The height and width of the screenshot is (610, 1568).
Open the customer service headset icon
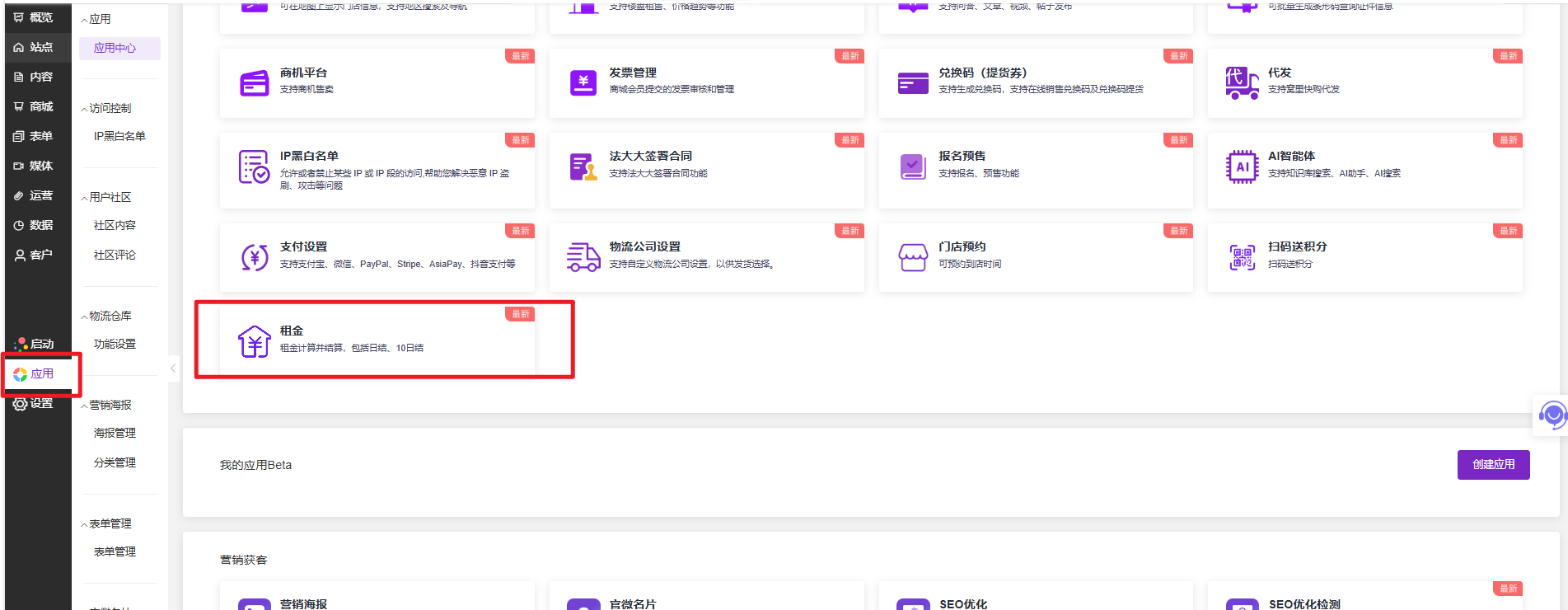(1553, 415)
